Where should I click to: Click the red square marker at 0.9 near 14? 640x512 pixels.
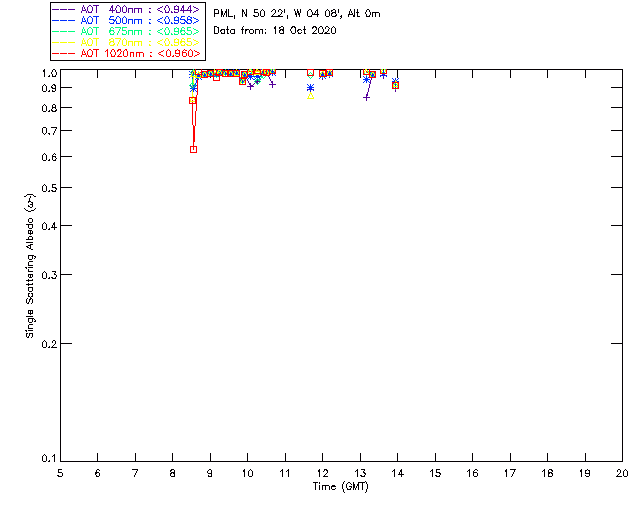395,85
